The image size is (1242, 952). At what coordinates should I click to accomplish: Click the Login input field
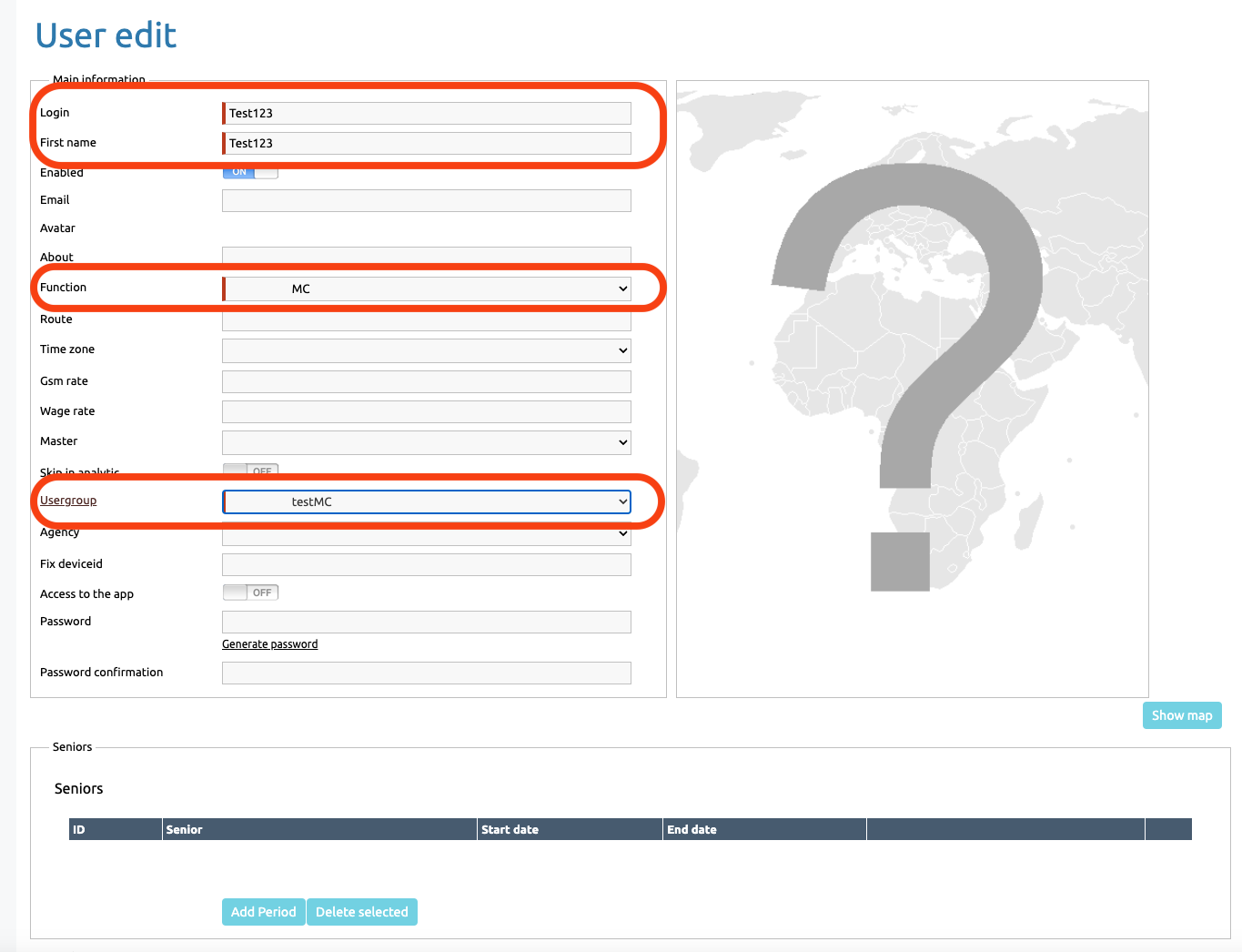pos(426,113)
